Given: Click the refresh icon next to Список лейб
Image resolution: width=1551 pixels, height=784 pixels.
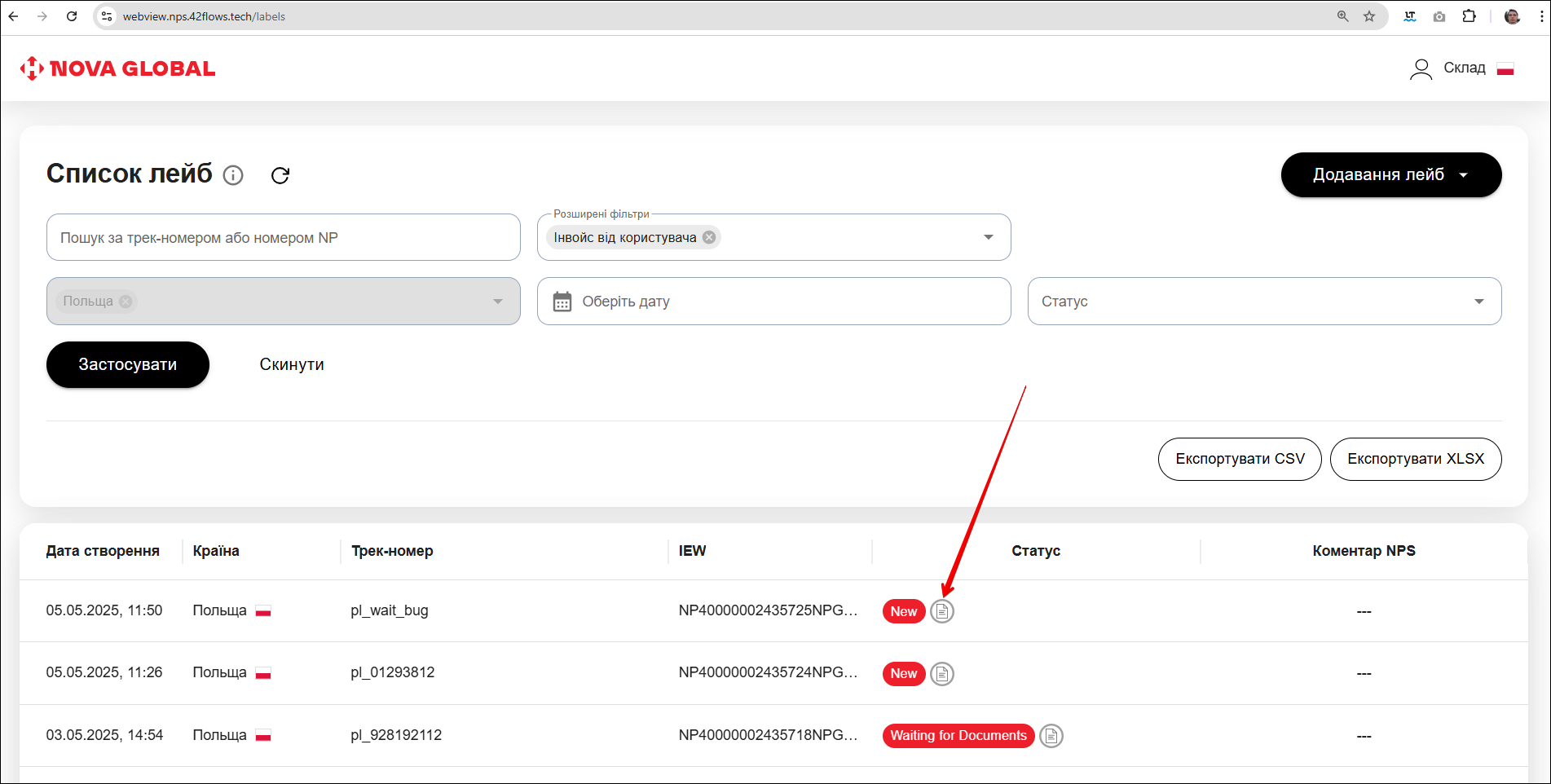Looking at the screenshot, I should [x=280, y=175].
